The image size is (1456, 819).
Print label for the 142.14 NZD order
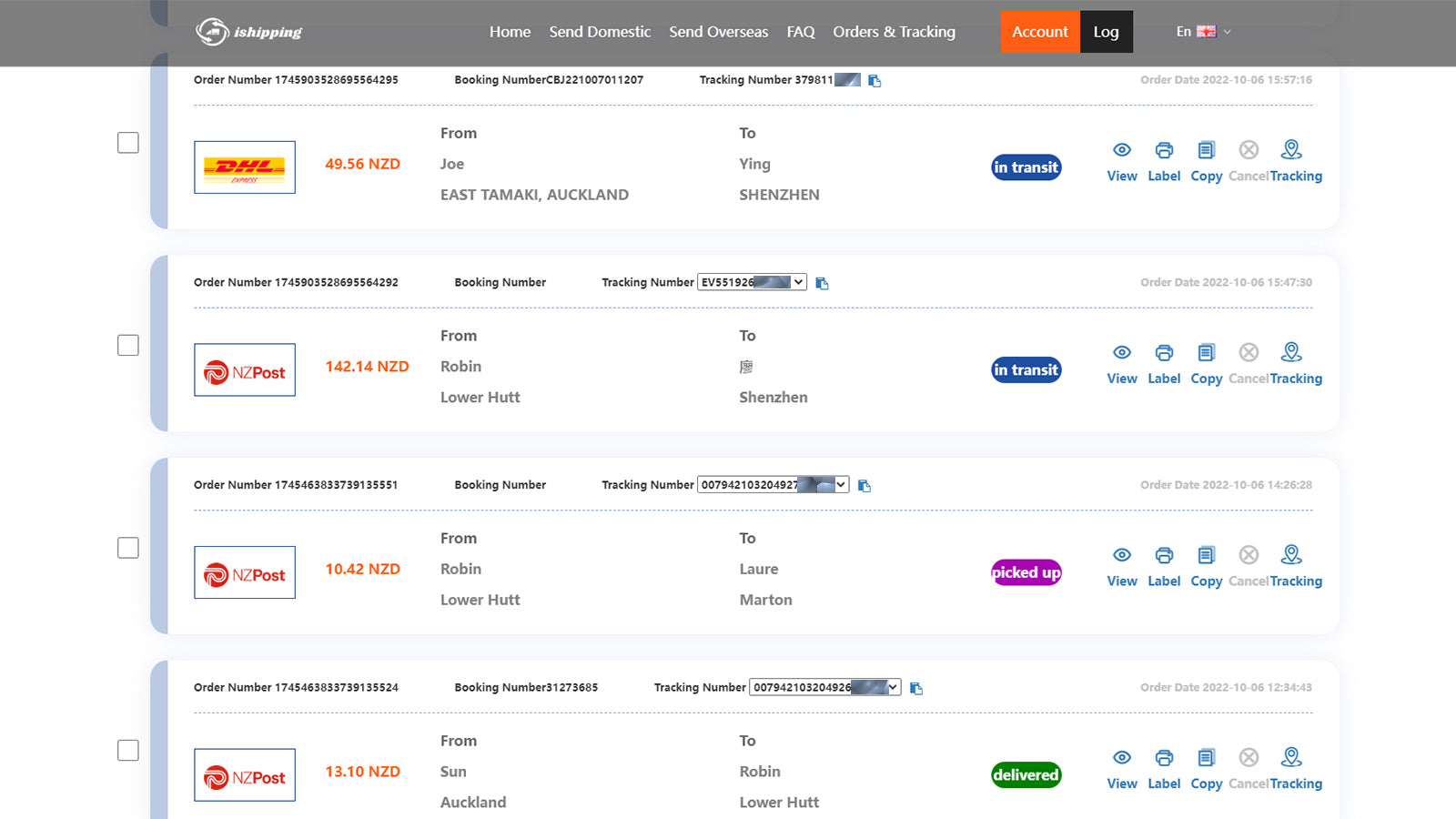coord(1163,353)
